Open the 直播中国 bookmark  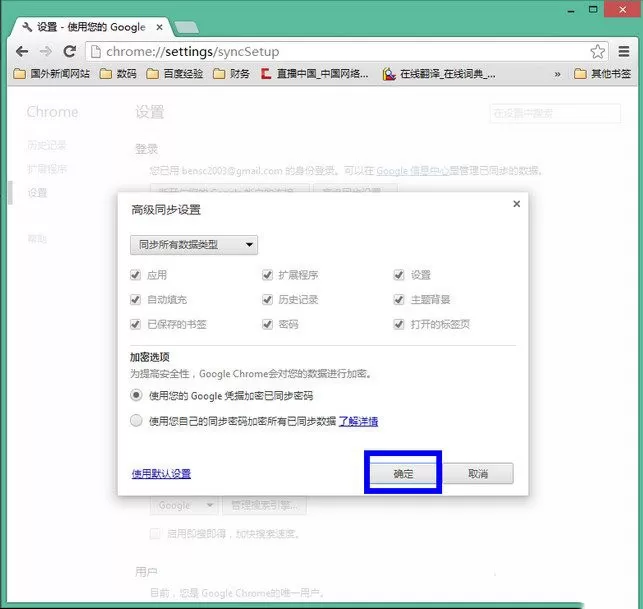click(315, 74)
